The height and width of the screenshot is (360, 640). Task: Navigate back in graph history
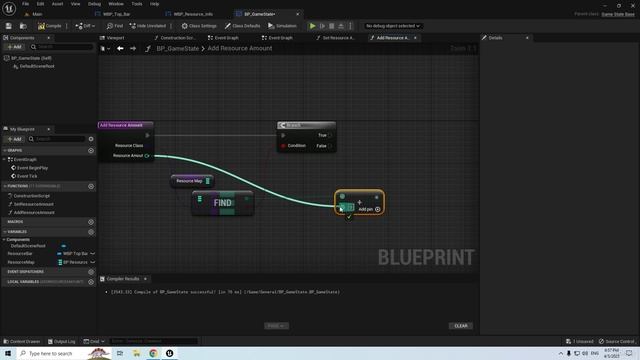click(x=120, y=49)
